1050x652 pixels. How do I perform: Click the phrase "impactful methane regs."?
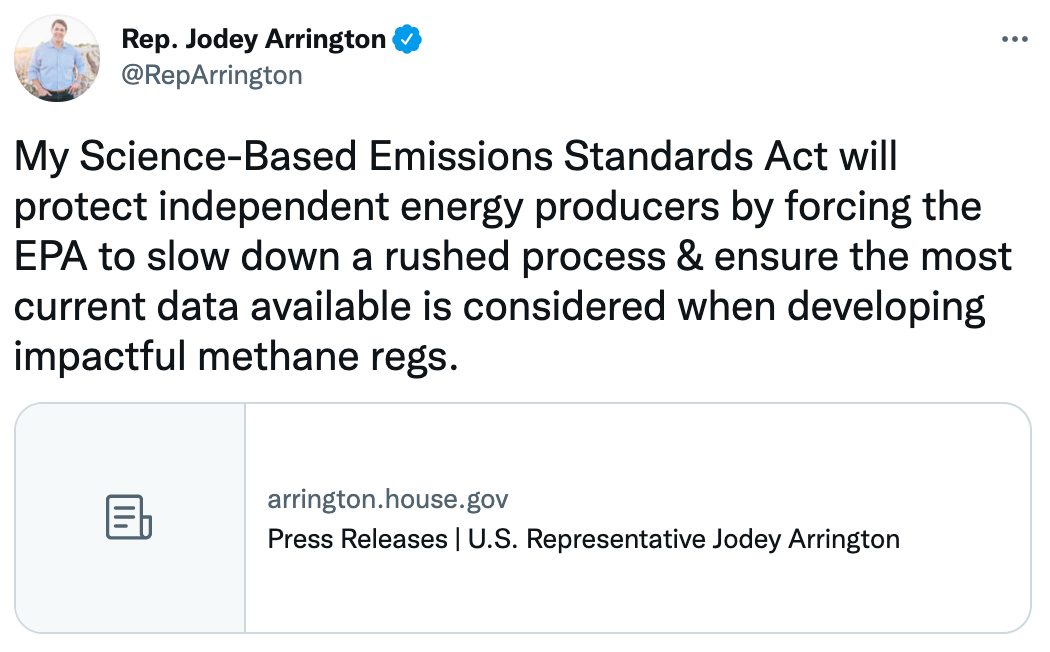pos(236,357)
